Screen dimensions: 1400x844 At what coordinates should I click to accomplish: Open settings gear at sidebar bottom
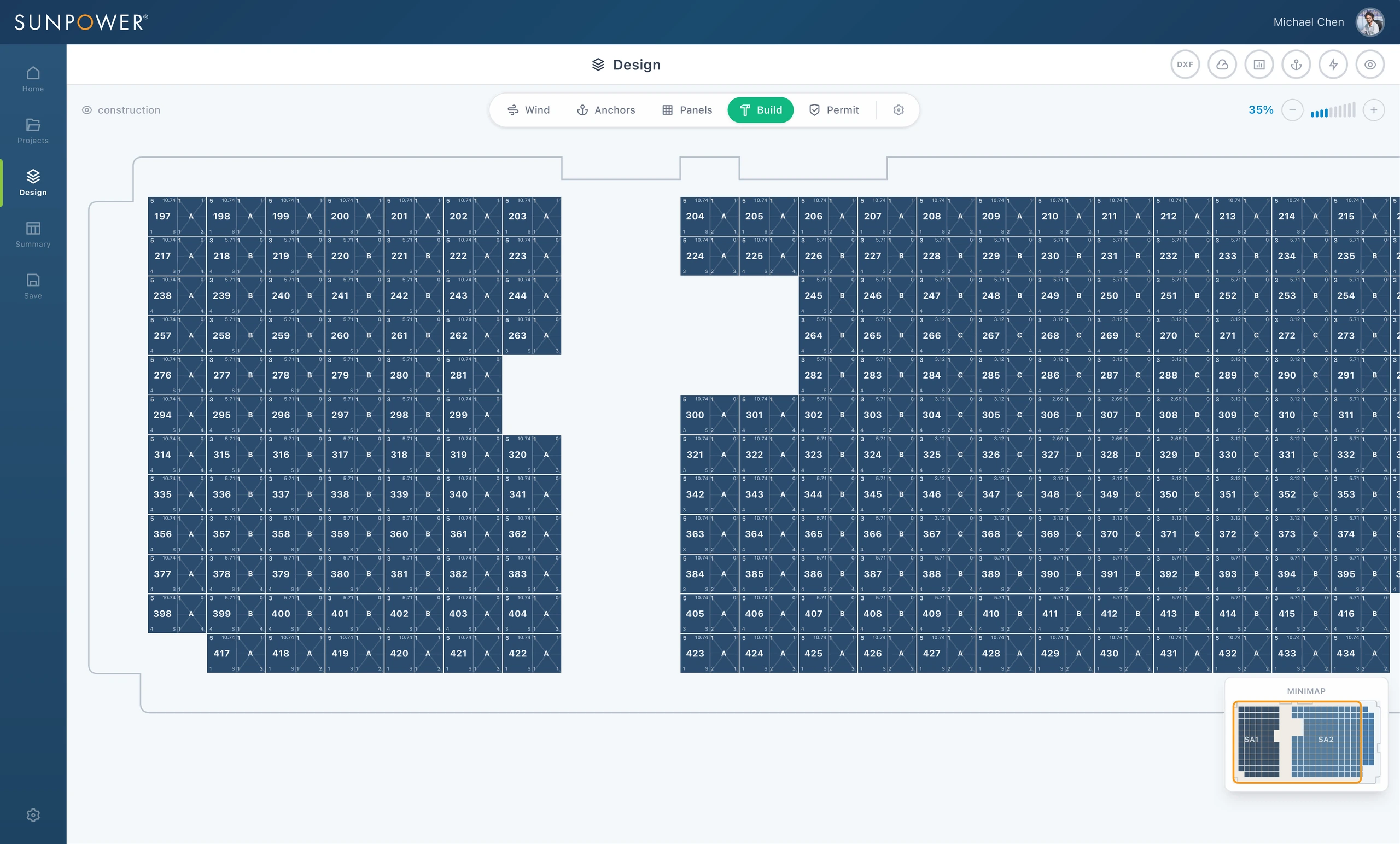click(33, 815)
